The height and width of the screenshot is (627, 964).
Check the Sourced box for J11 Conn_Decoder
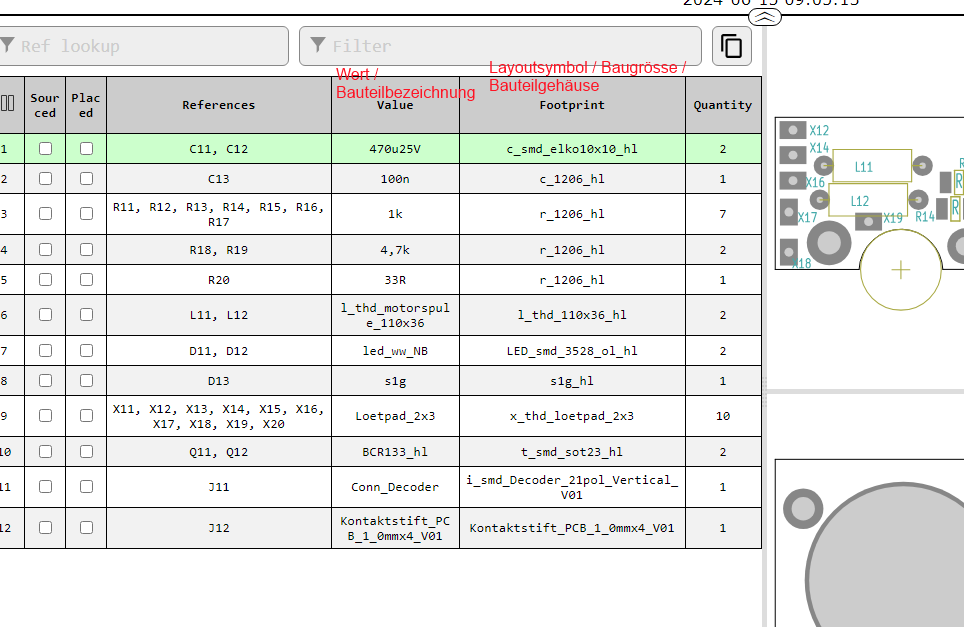(45, 487)
